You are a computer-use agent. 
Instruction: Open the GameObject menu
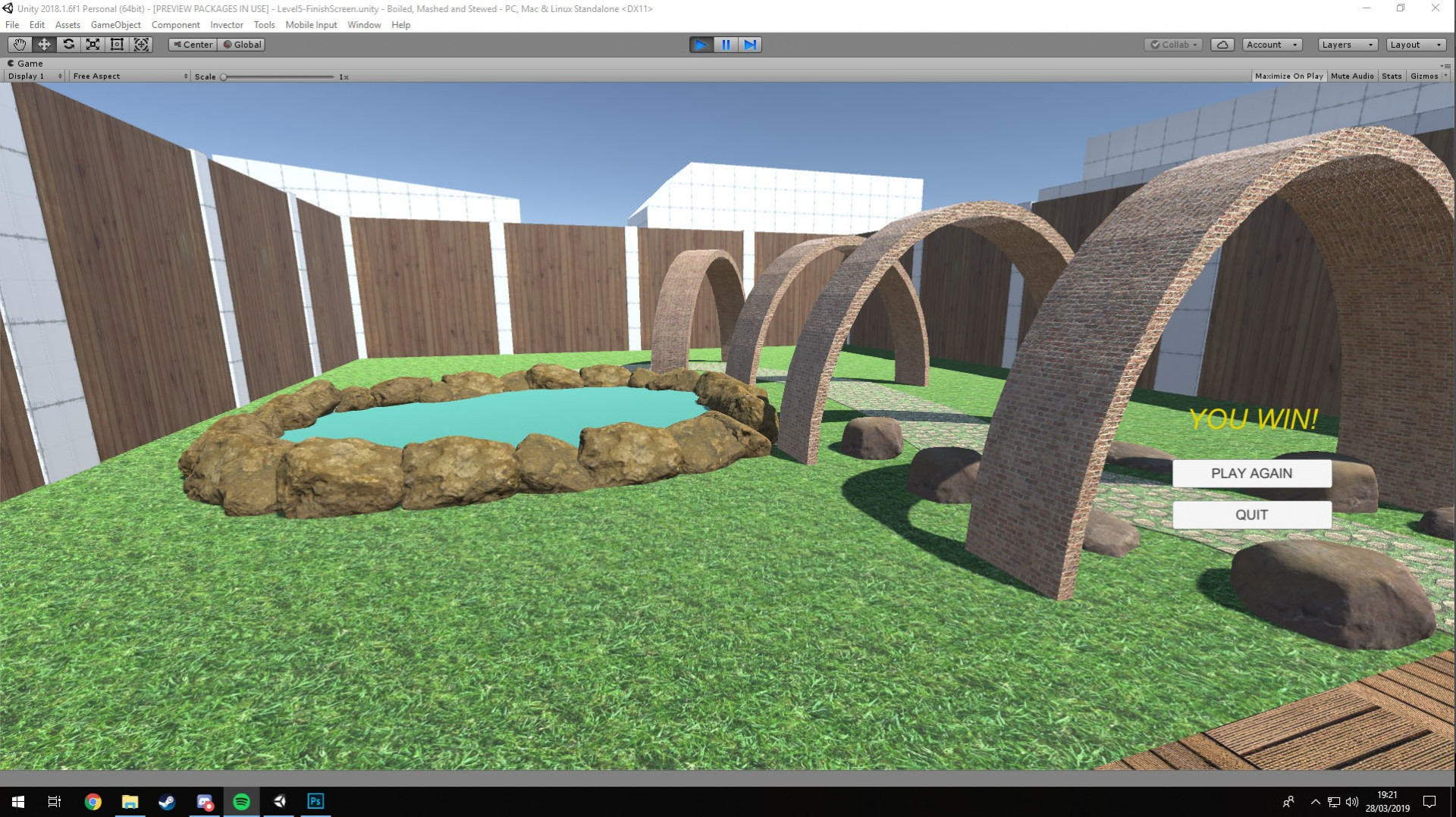point(115,25)
